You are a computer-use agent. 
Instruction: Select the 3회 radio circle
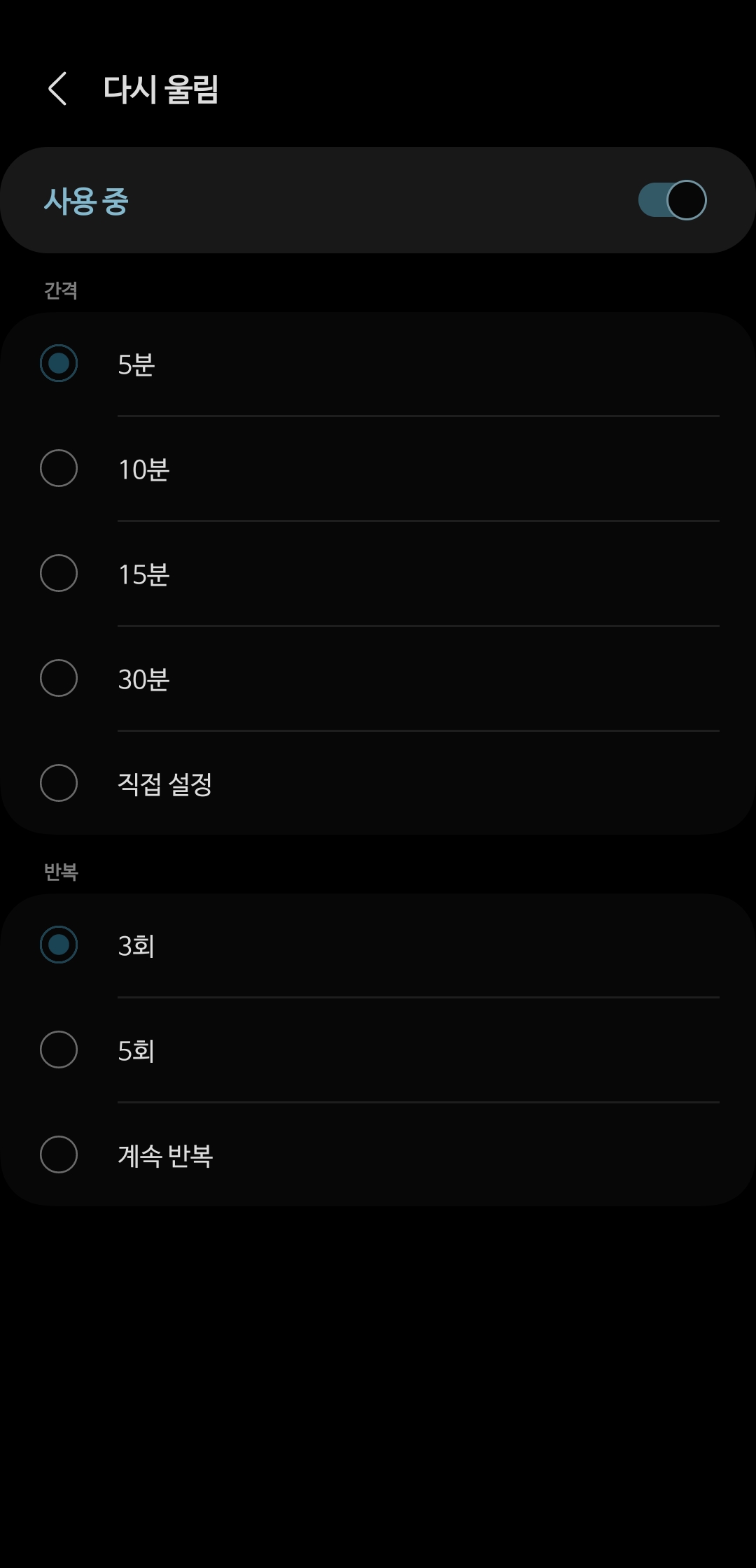pos(59,945)
